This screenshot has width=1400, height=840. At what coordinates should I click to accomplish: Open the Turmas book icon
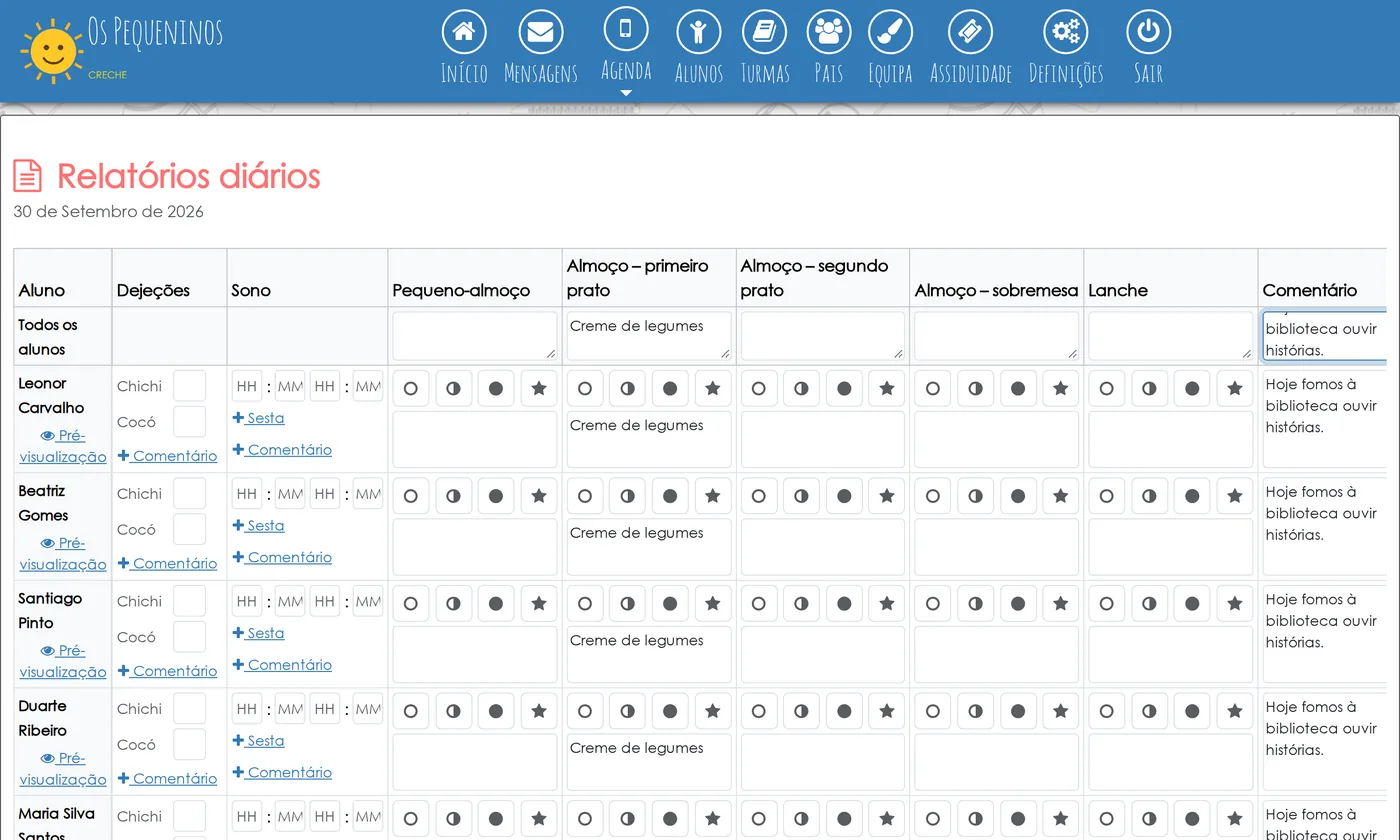pyautogui.click(x=764, y=32)
